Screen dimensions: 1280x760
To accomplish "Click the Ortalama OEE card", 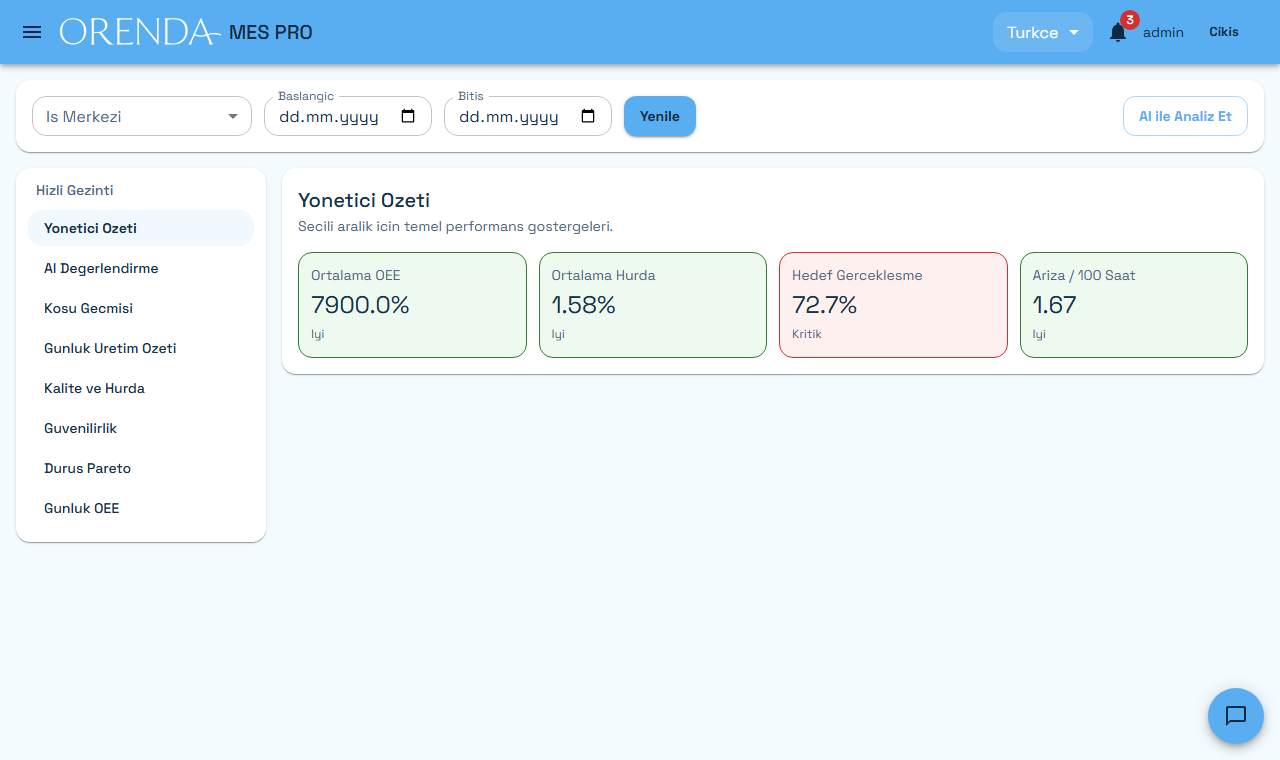I will (x=412, y=305).
